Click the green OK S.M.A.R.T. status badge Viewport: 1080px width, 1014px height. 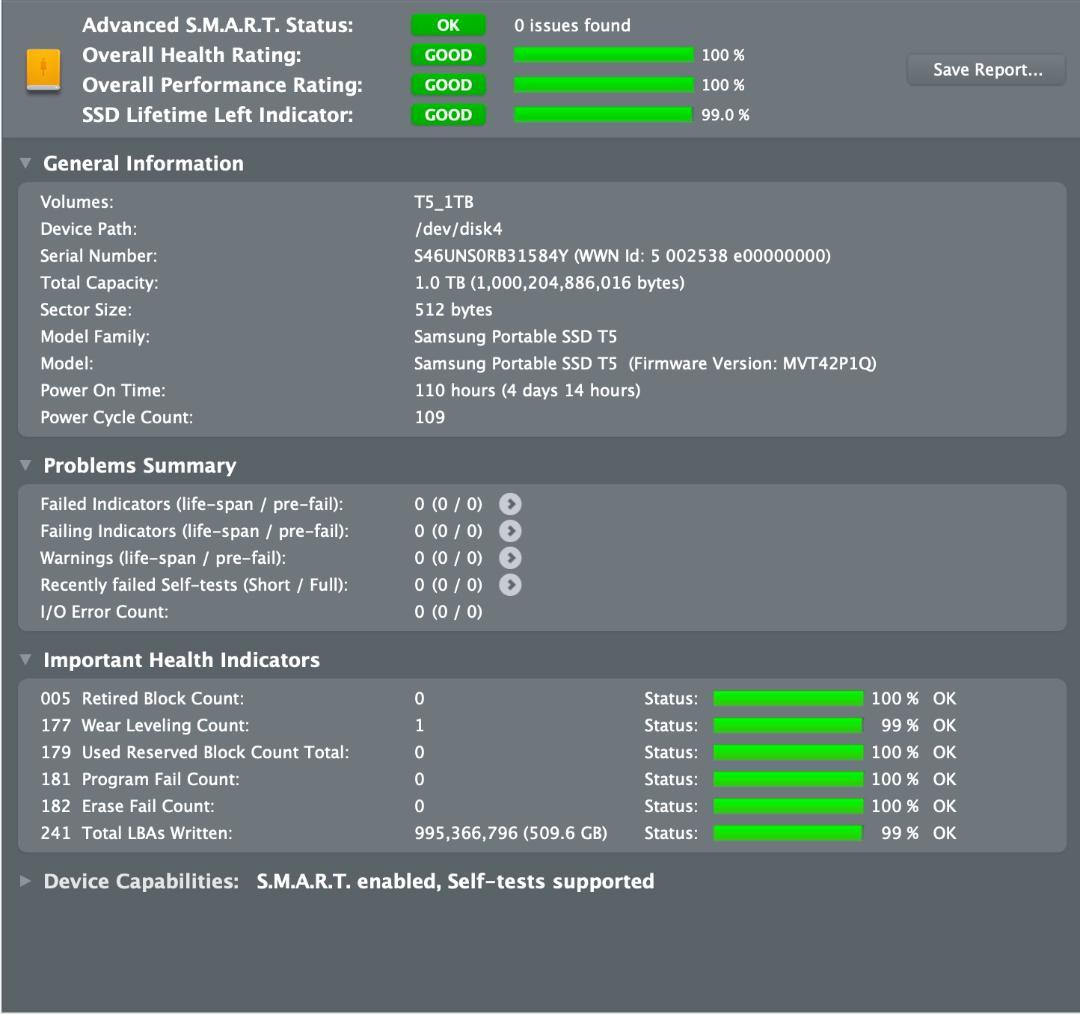448,26
